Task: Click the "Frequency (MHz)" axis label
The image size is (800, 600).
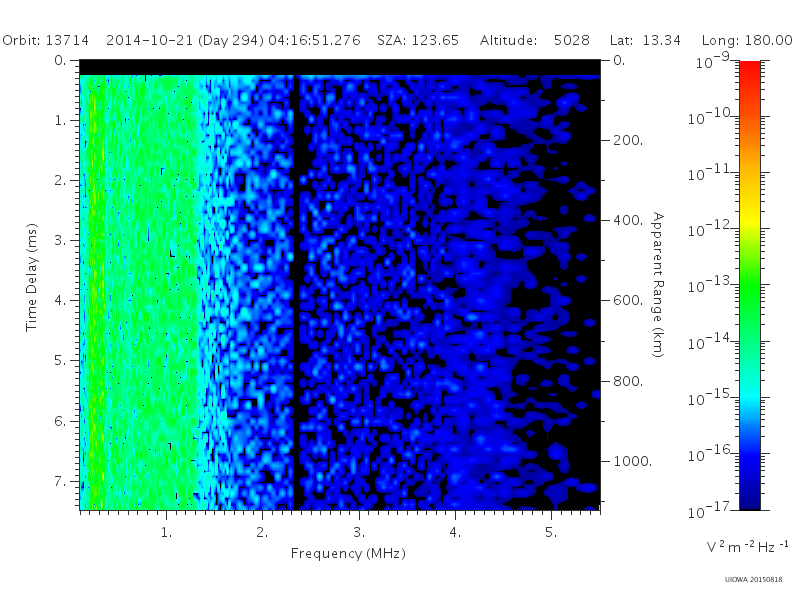Action: coord(348,553)
